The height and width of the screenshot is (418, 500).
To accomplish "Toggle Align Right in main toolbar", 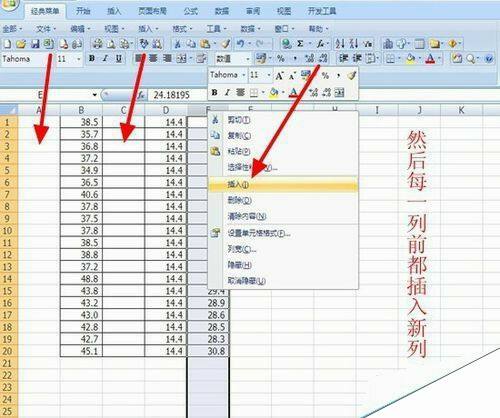I will point(167,59).
